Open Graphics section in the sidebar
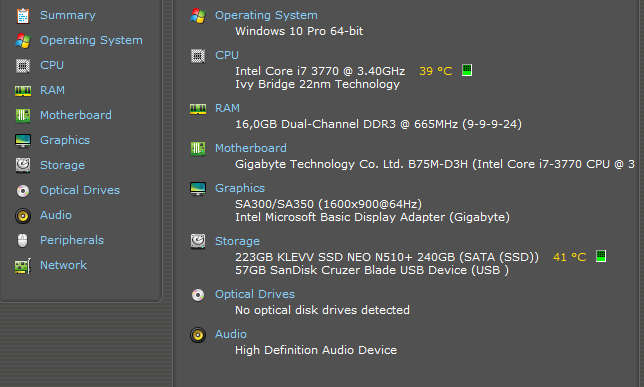Viewport: 644px width, 387px height. click(x=65, y=140)
